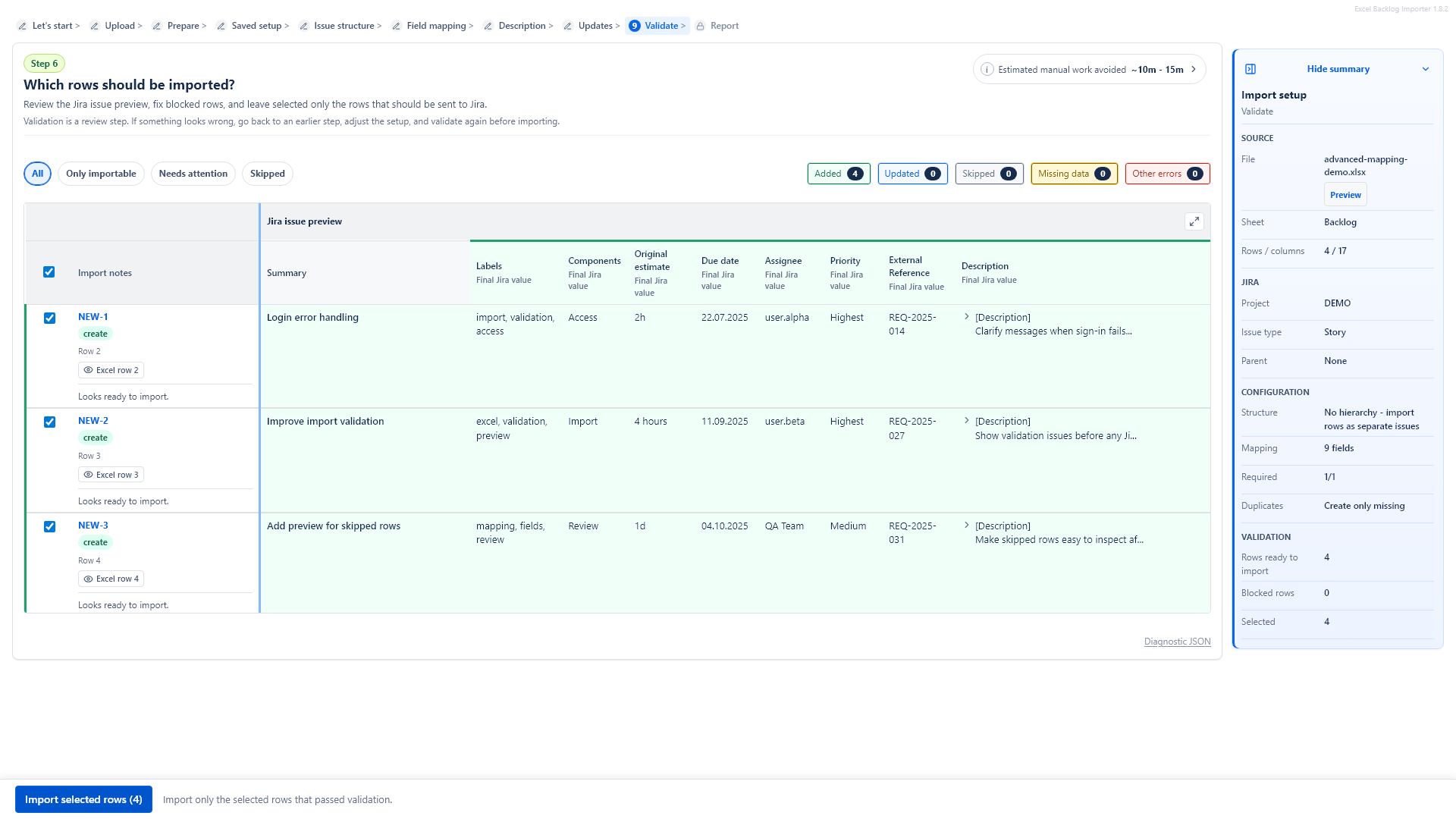Image resolution: width=1456 pixels, height=819 pixels.
Task: Click the Updated count badge
Action: tap(912, 174)
